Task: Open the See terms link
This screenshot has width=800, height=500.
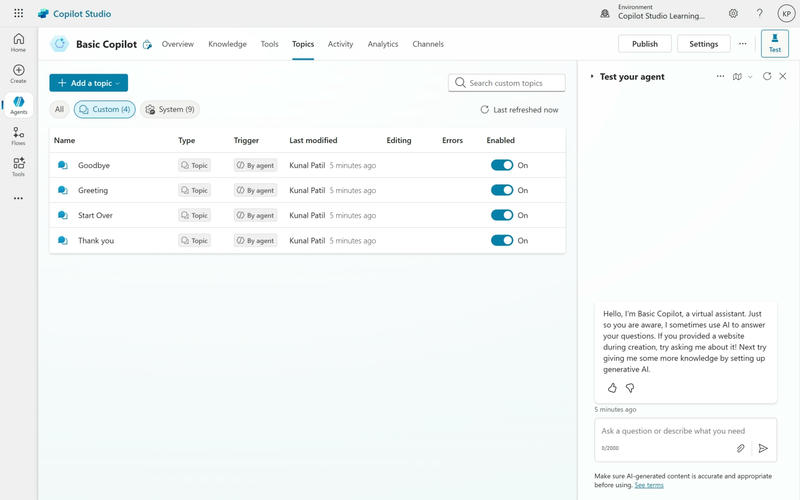Action: pyautogui.click(x=649, y=485)
